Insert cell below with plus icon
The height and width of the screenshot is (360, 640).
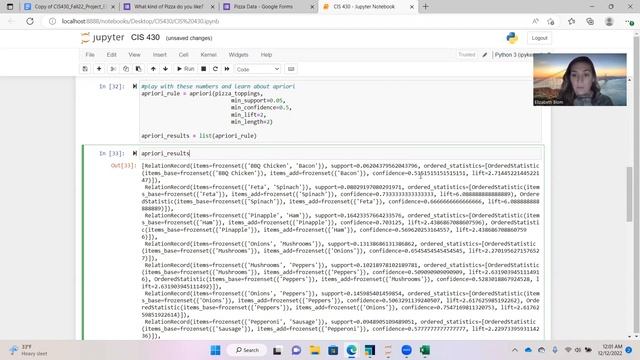tap(99, 69)
